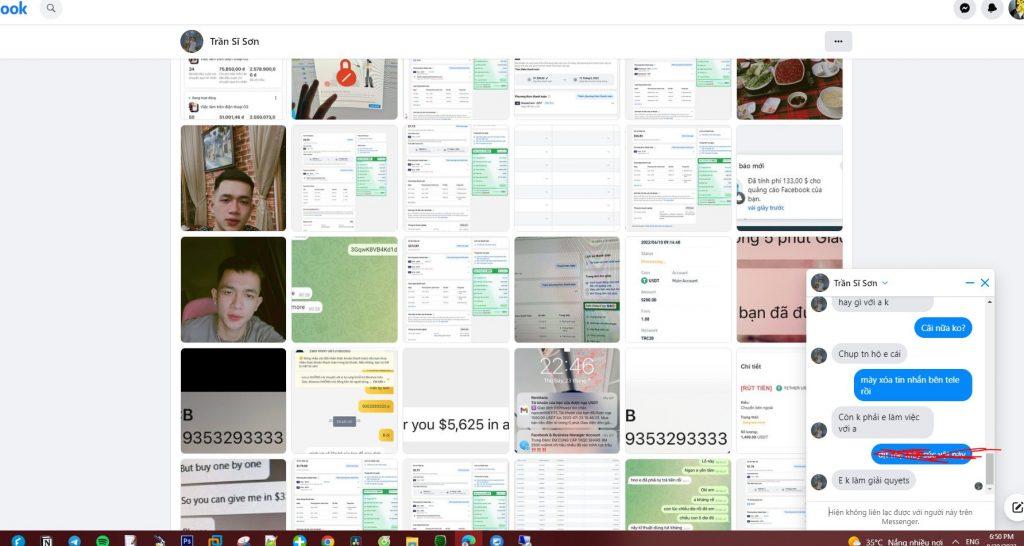Open the Messenger icon in top bar

(x=965, y=8)
